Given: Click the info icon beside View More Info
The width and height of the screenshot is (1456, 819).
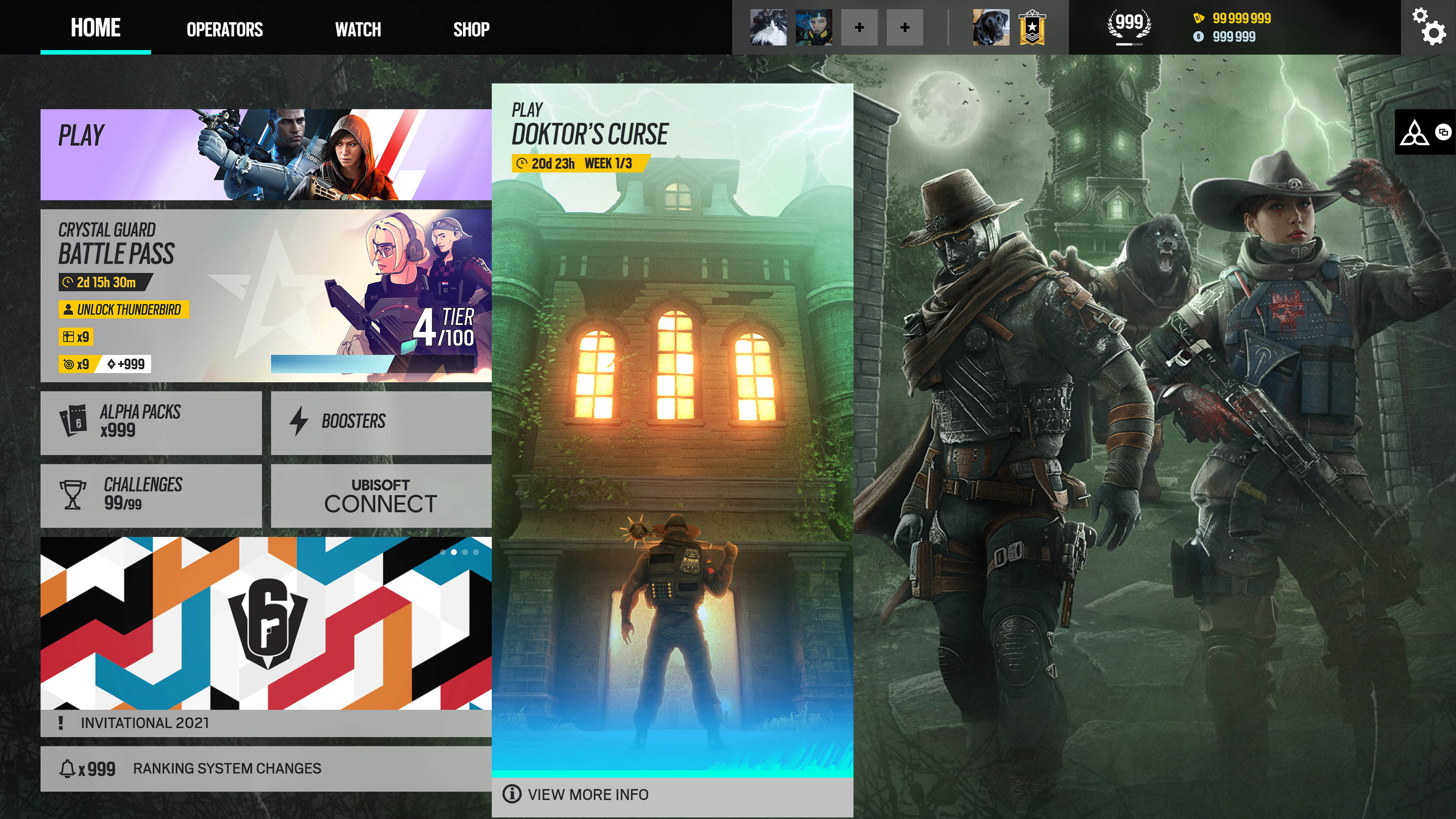Looking at the screenshot, I should [x=511, y=794].
